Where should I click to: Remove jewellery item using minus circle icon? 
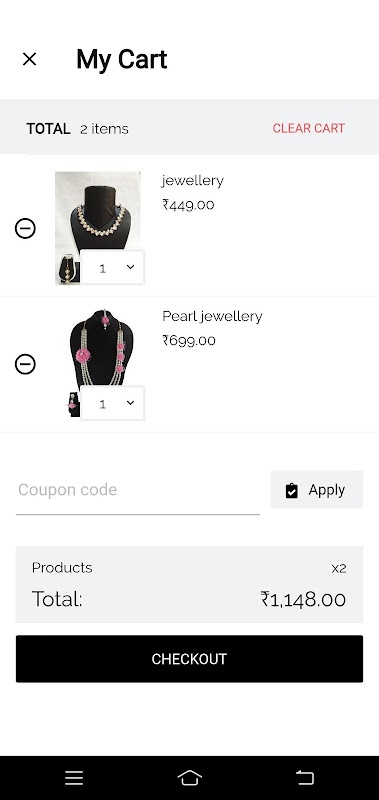[x=25, y=228]
